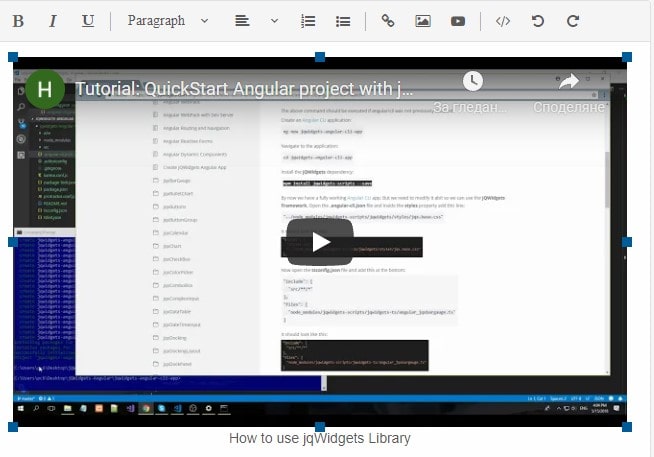
Task: Insert a video
Action: 458,21
